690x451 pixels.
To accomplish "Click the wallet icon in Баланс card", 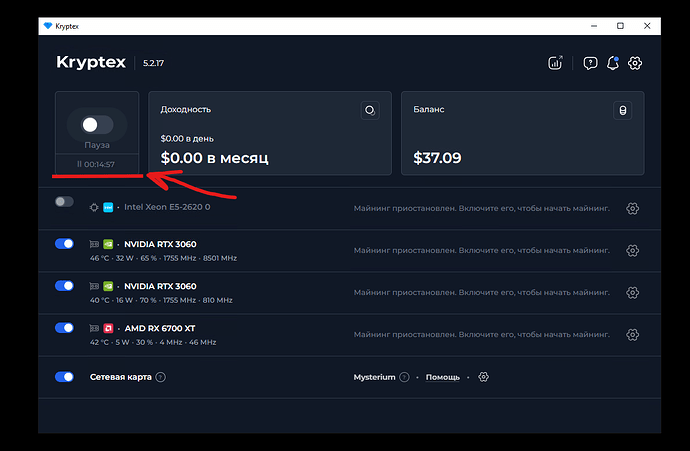I will pos(622,110).
